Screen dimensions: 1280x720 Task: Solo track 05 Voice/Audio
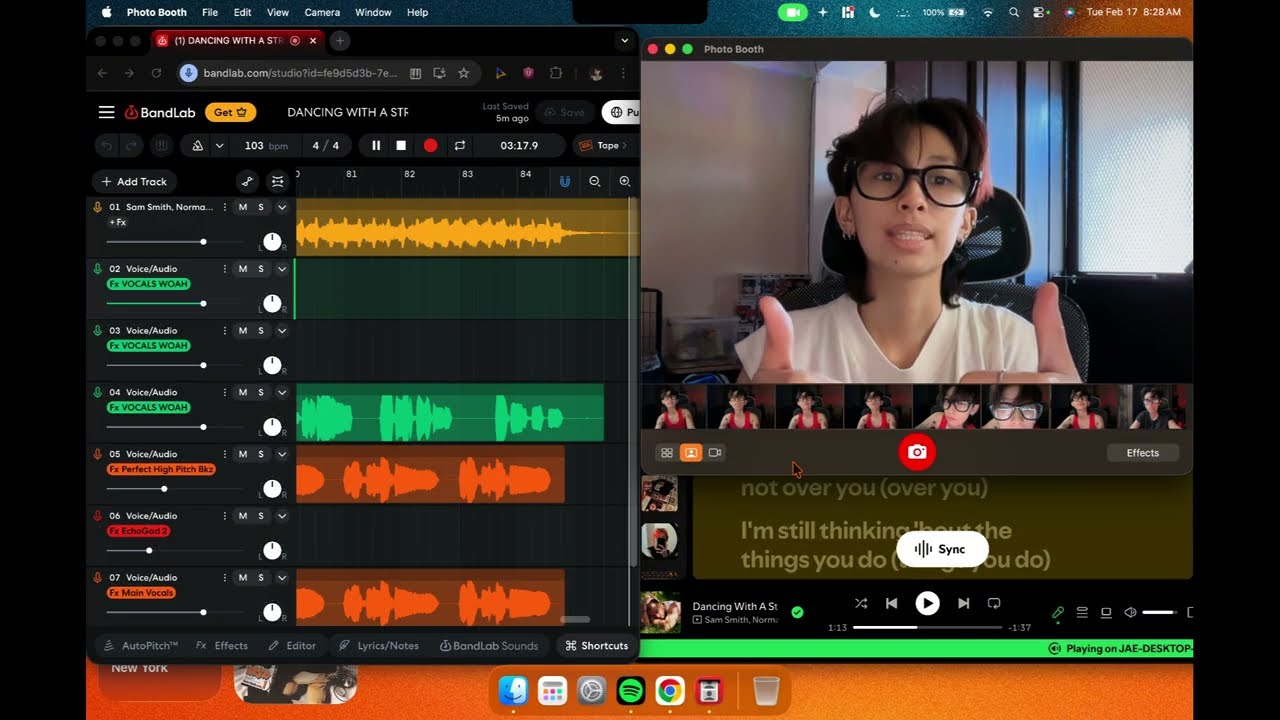(261, 454)
